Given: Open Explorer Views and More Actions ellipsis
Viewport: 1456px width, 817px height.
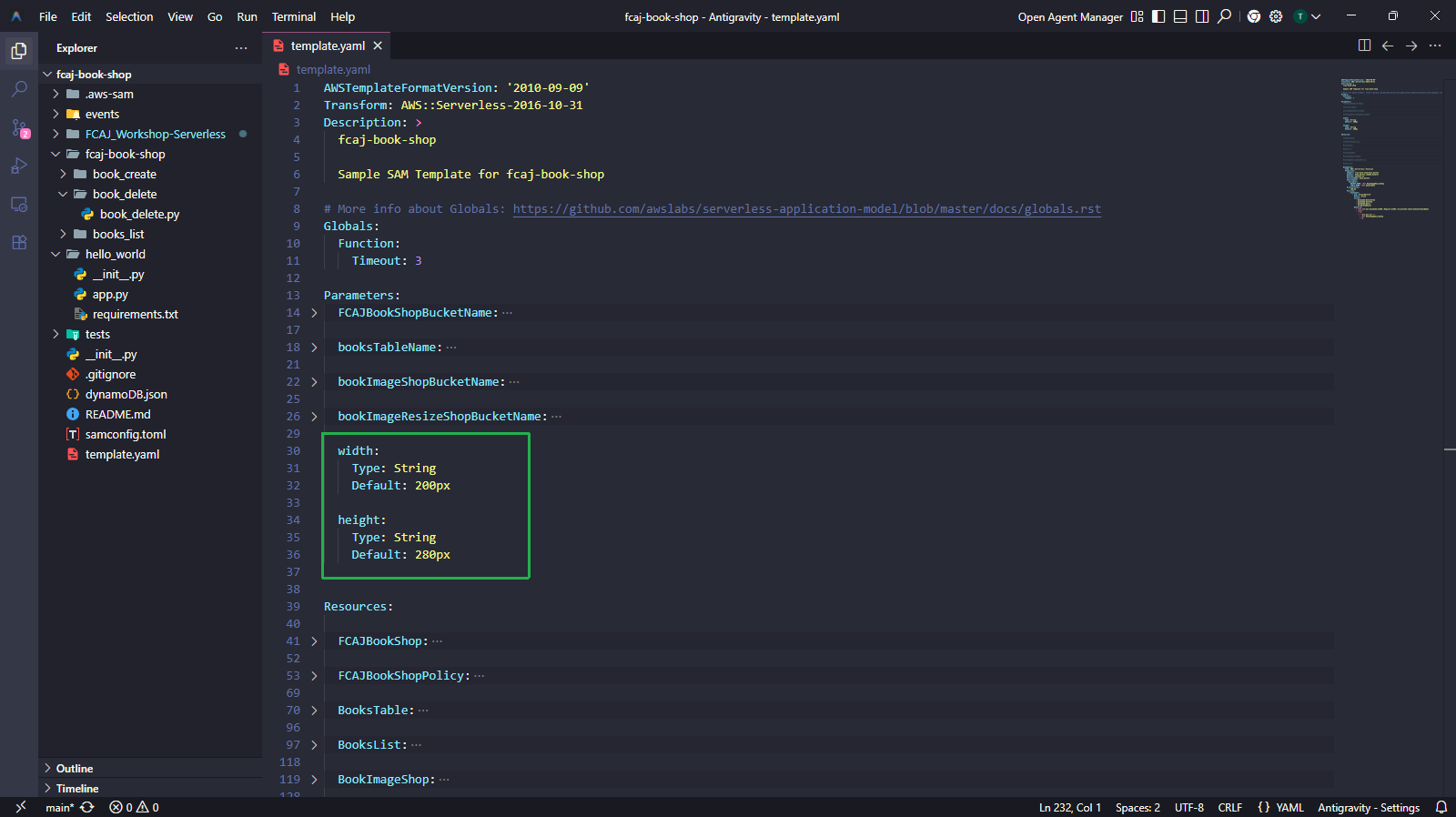Looking at the screenshot, I should tap(241, 48).
